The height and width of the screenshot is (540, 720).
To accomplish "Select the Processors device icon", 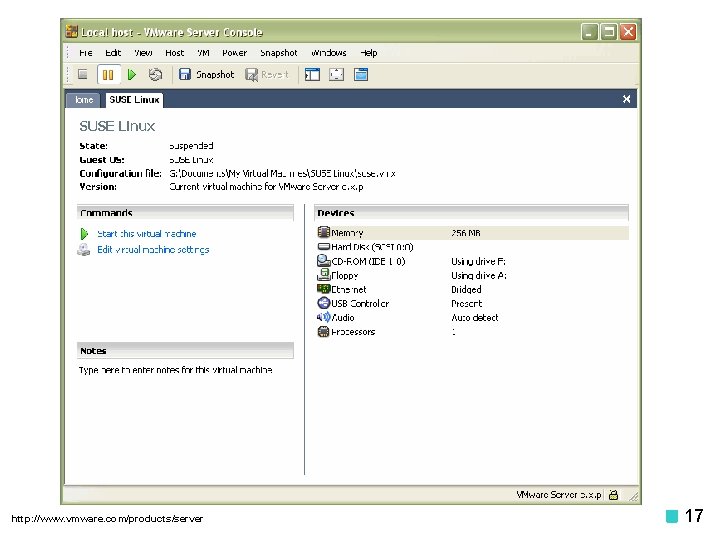I will click(324, 332).
